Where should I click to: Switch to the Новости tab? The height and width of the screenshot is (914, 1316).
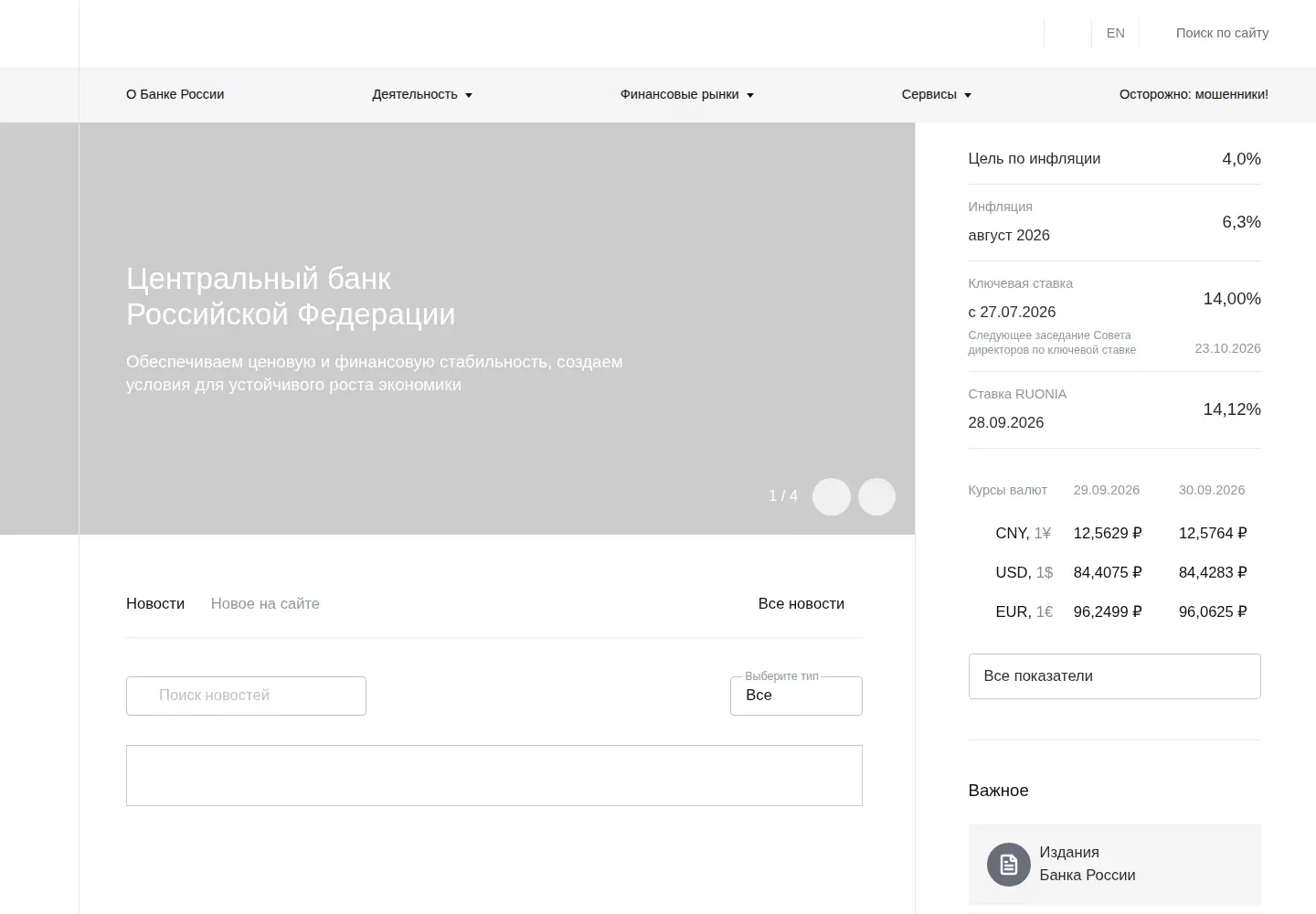pyautogui.click(x=155, y=603)
